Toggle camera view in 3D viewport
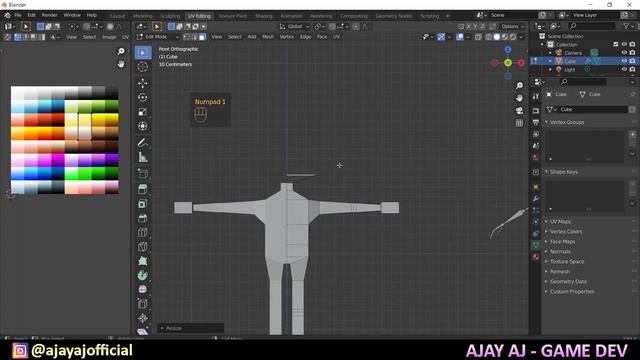 pos(519,111)
